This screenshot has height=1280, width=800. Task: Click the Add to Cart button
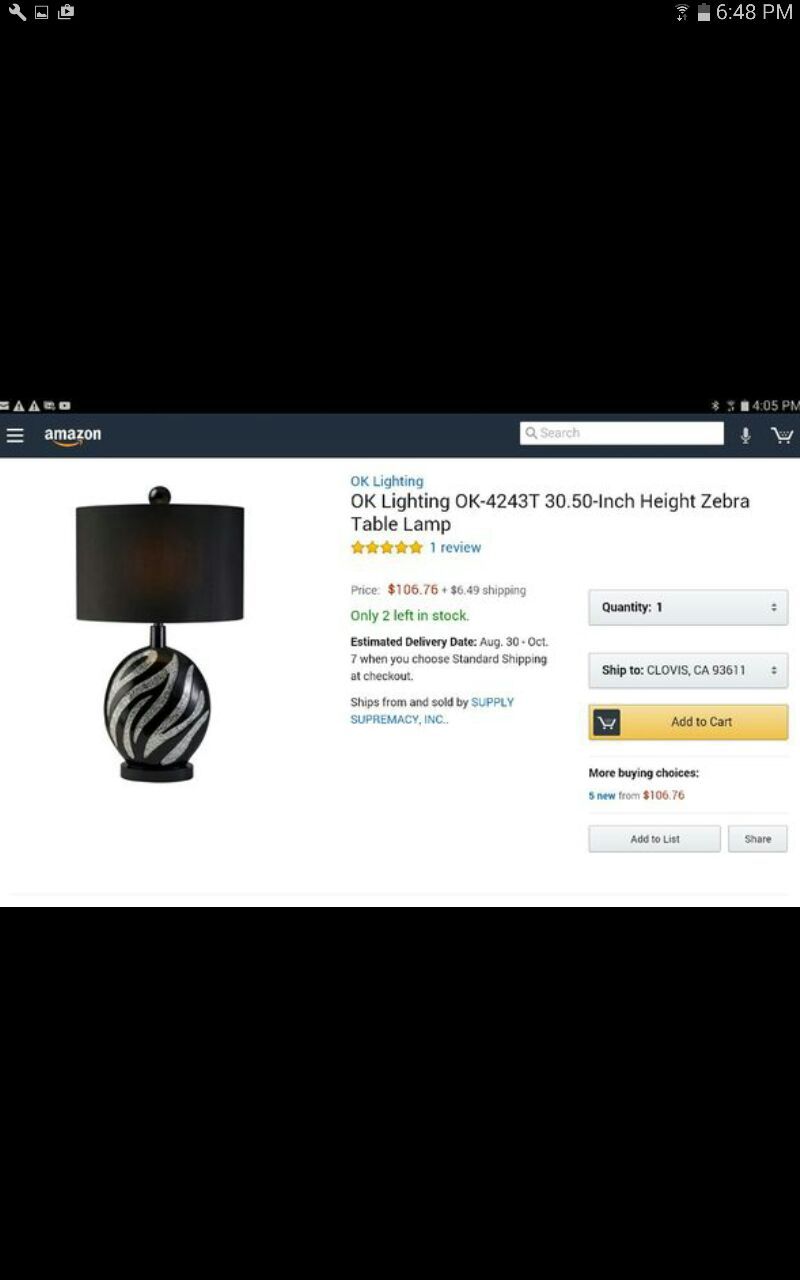pos(688,722)
